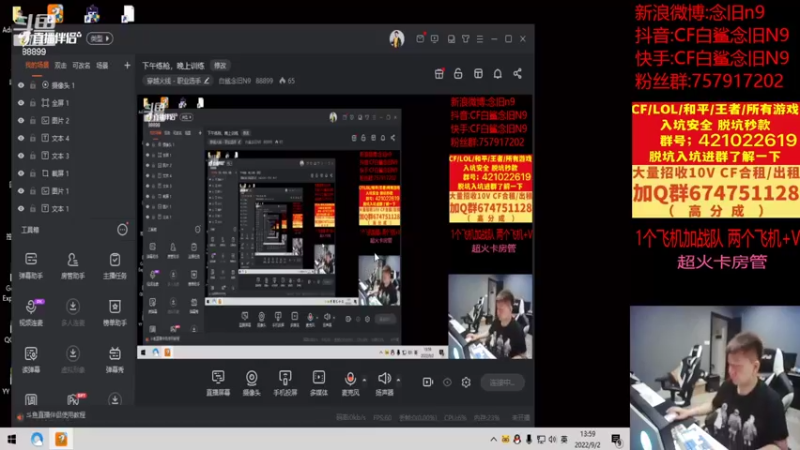The height and width of the screenshot is (450, 800).
Task: Select the 文本 1 source row
Action: [74, 208]
